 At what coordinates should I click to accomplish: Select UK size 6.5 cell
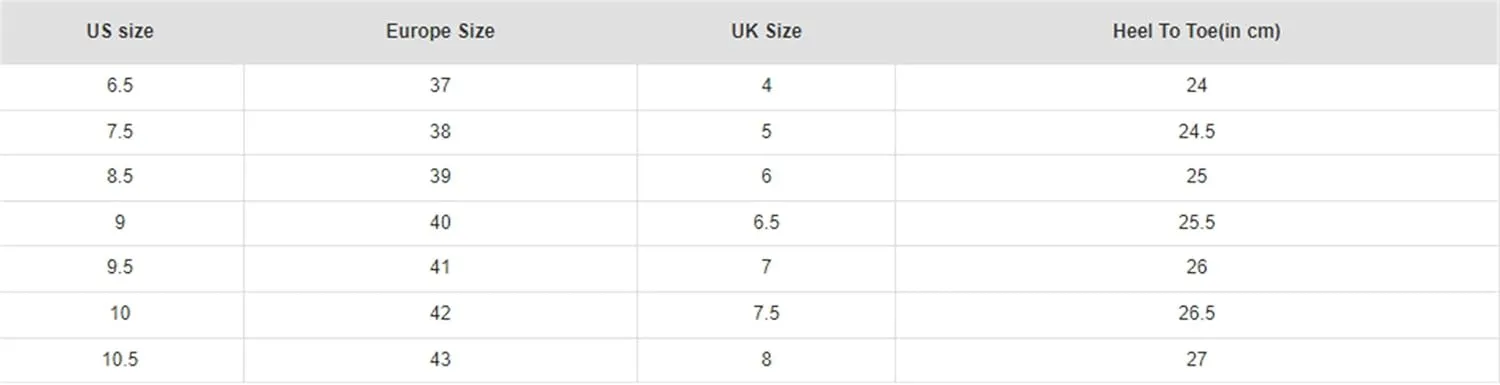pos(766,223)
